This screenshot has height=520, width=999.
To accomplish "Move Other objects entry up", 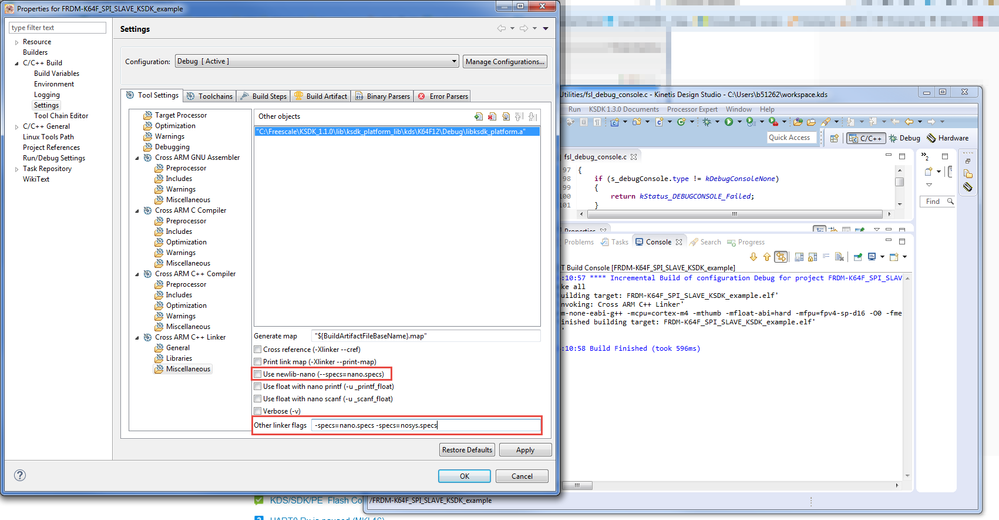I will 519,117.
